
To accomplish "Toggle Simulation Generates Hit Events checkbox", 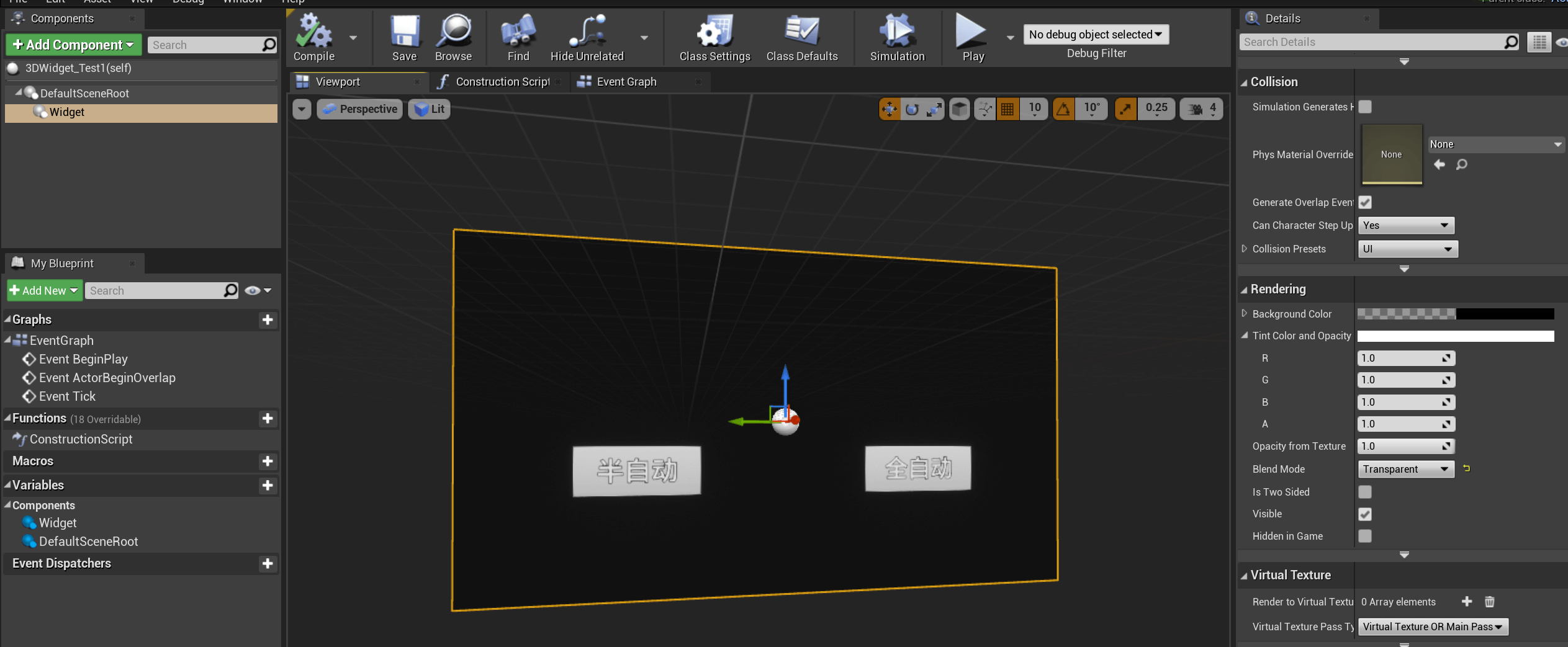I will [1364, 107].
